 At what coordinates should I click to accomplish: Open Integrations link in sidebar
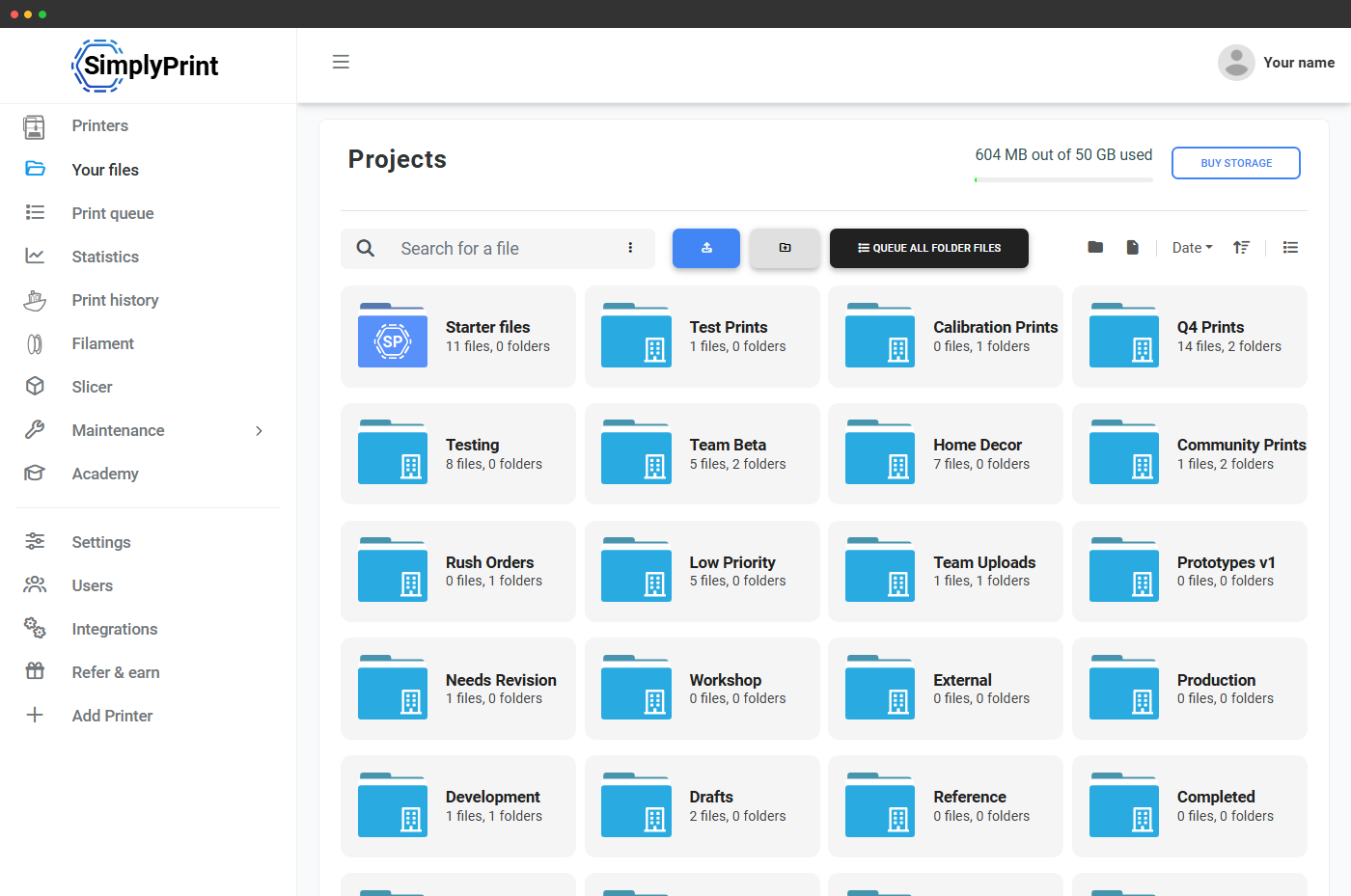point(115,629)
